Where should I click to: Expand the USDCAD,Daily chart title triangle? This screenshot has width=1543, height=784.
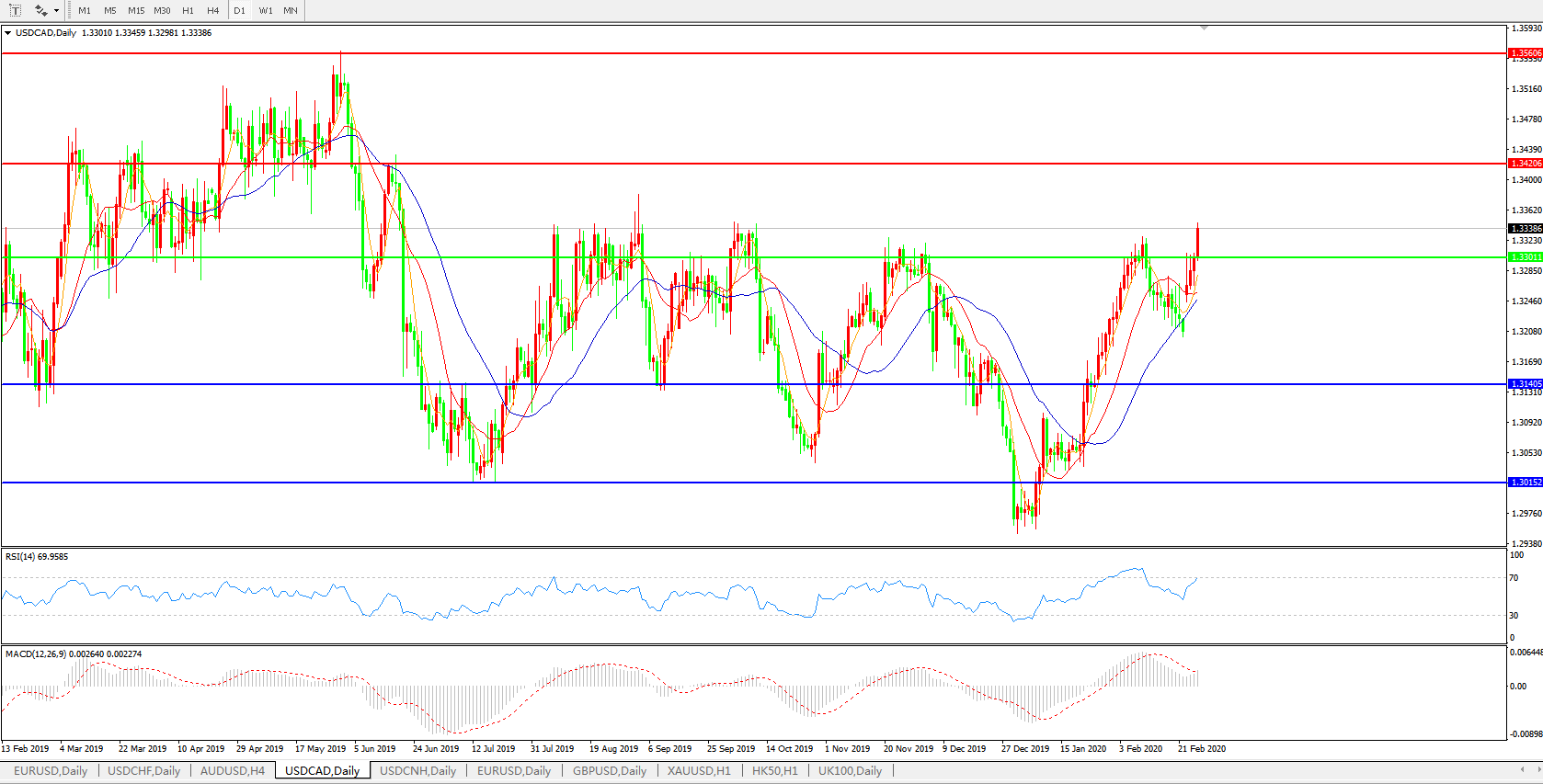click(8, 33)
